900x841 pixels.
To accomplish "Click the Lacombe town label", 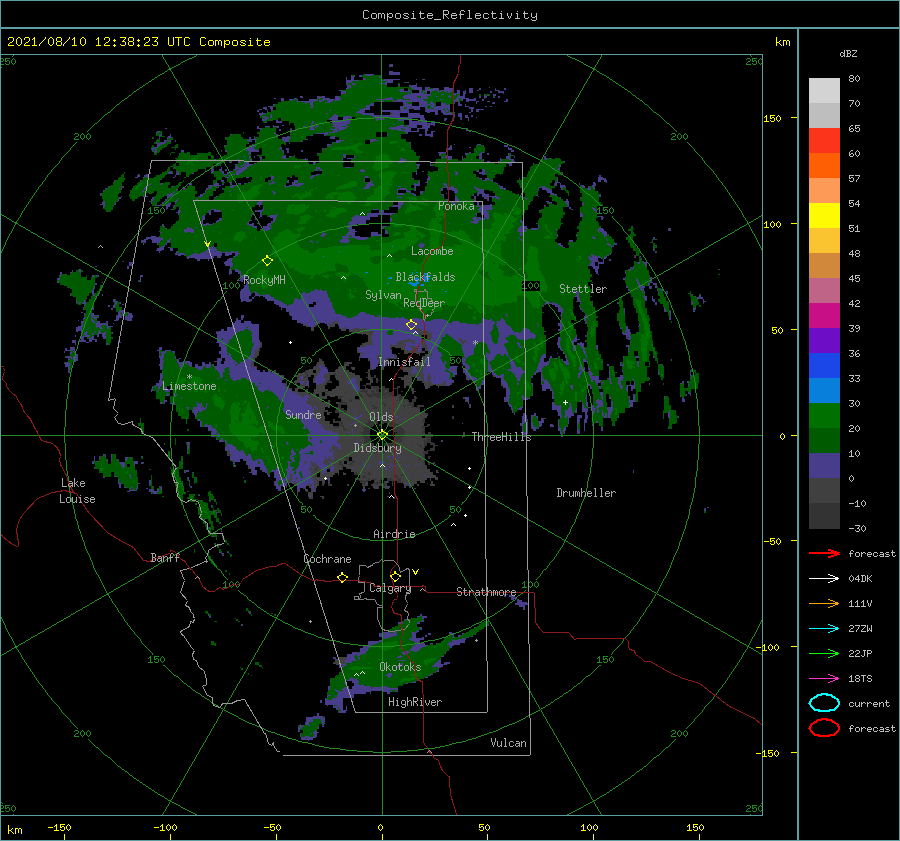I will [432, 251].
